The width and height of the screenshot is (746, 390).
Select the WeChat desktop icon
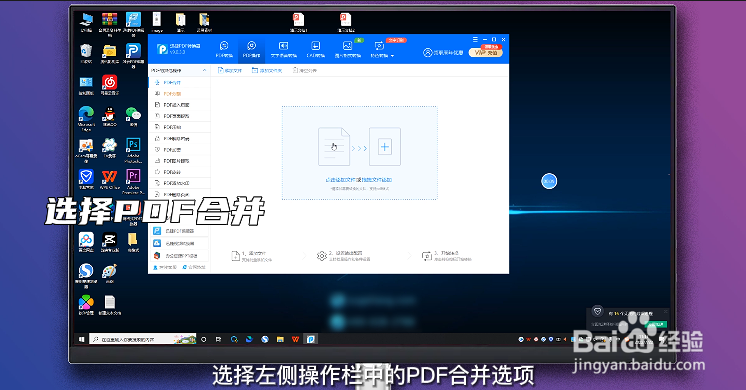click(133, 117)
